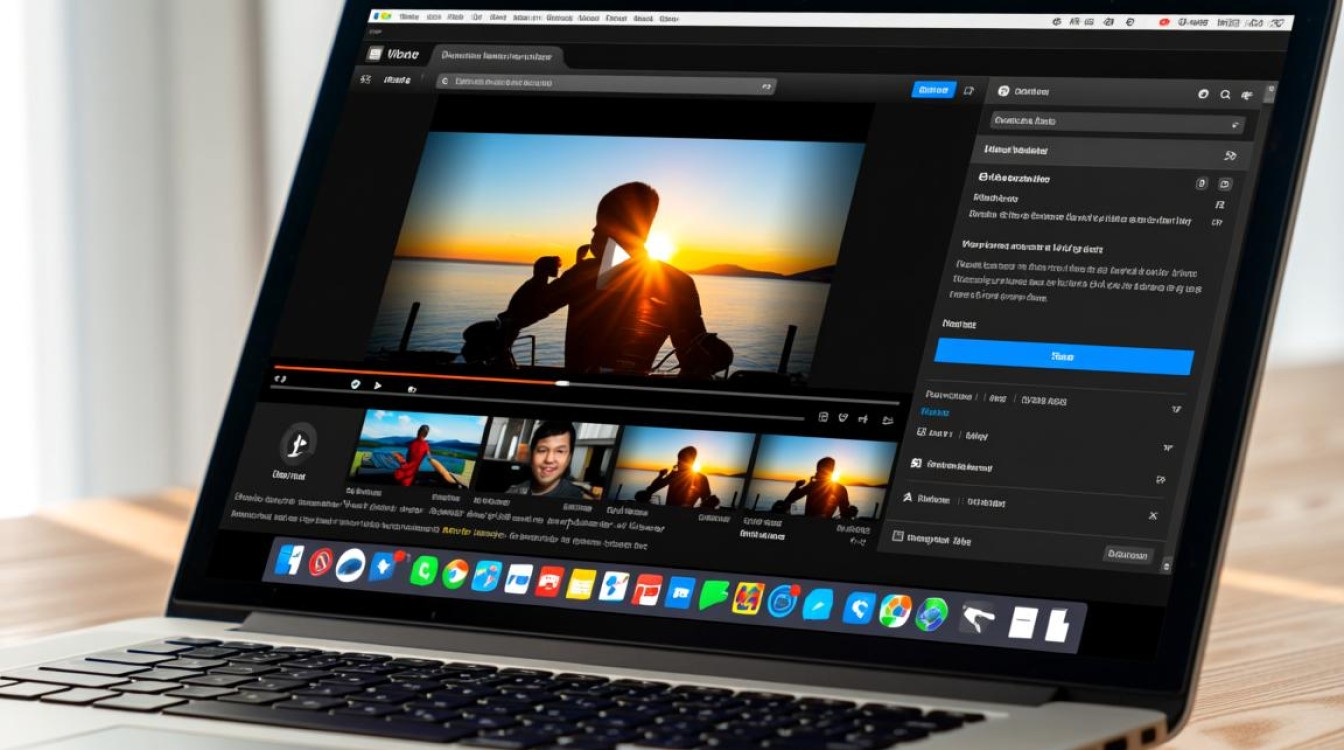Click the play triangle over the video preview
This screenshot has height=750, width=1344.
(613, 259)
